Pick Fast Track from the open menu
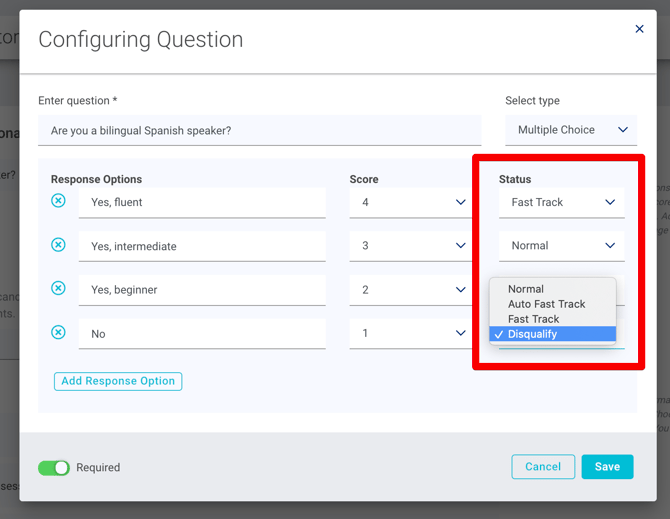Viewport: 670px width, 519px height. (x=533, y=319)
